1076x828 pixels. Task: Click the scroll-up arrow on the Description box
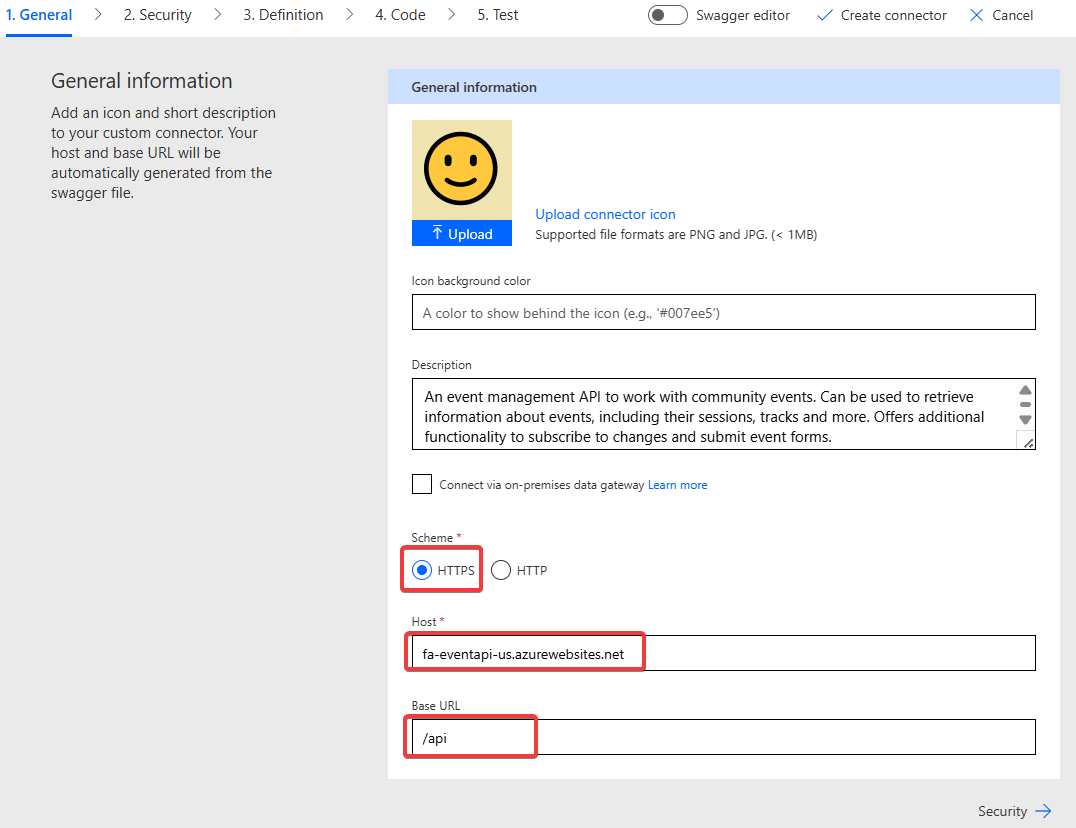1025,390
